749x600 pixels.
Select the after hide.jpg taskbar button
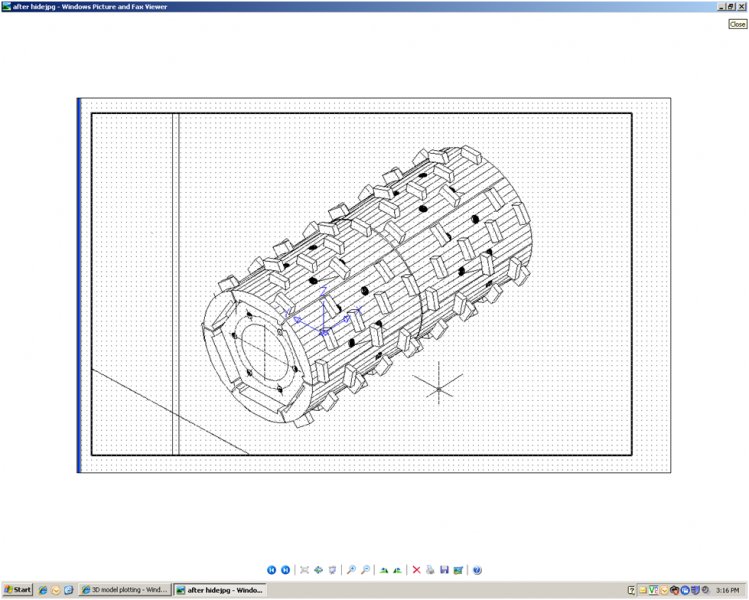[x=220, y=590]
